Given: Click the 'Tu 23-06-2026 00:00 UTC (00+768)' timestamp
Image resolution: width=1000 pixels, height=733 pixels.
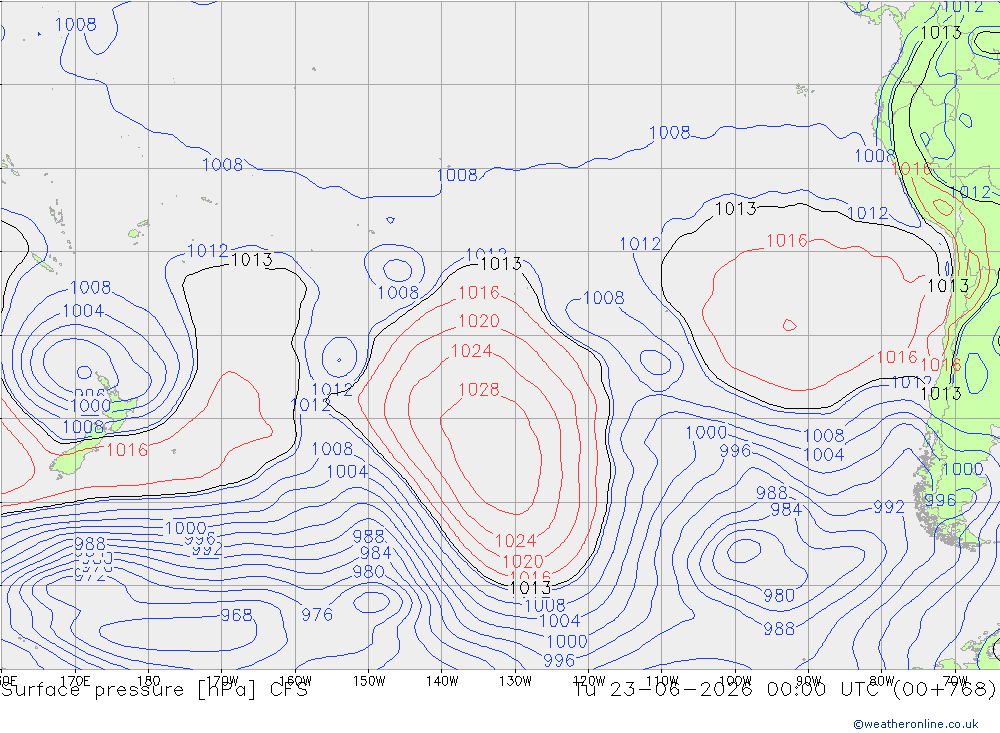Looking at the screenshot, I should (784, 690).
